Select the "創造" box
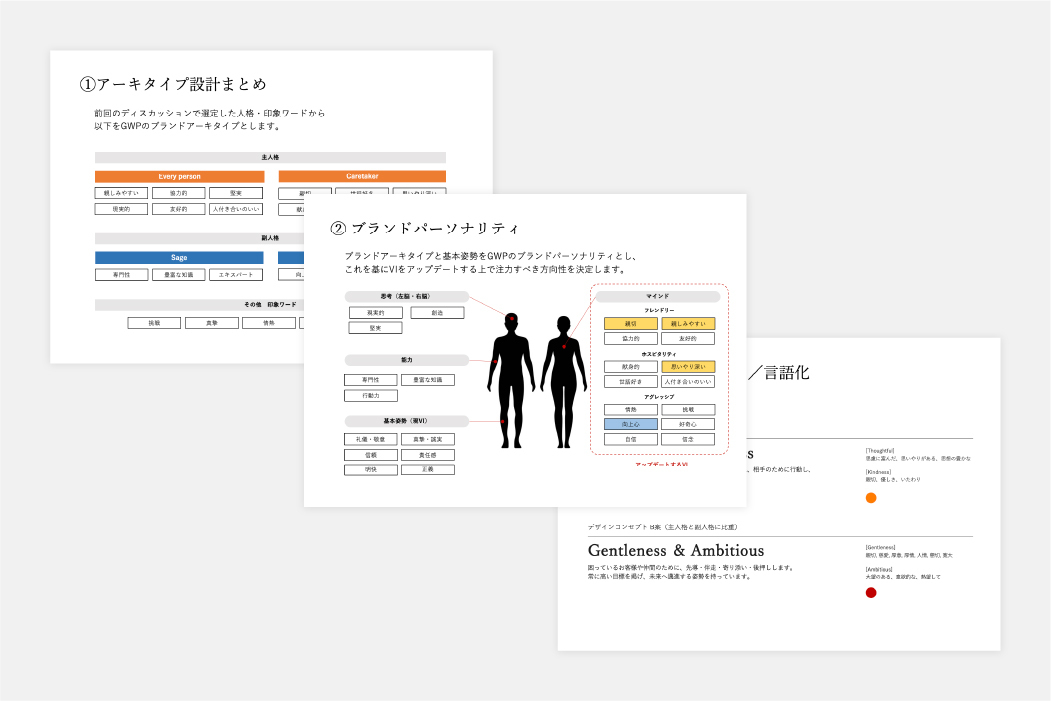1051x701 pixels. point(437,313)
